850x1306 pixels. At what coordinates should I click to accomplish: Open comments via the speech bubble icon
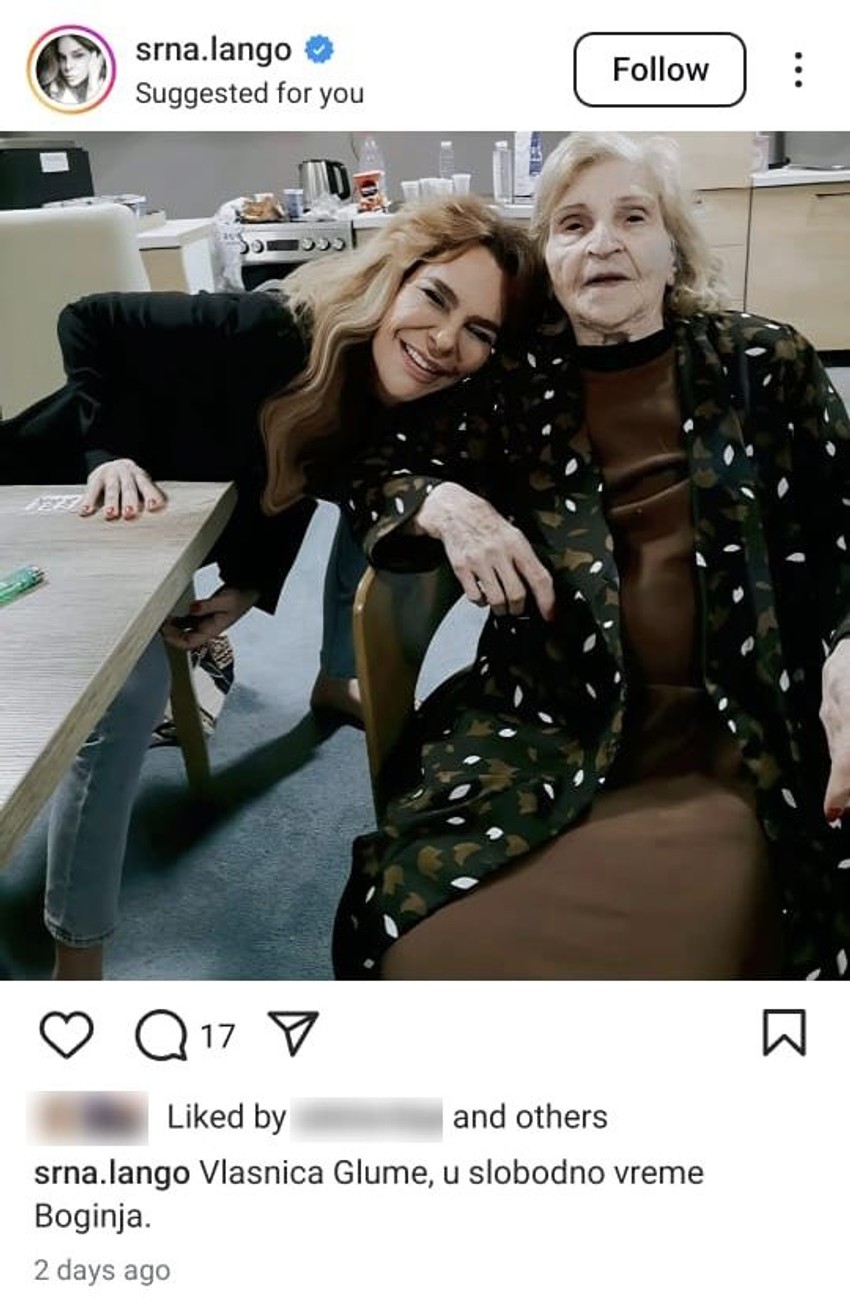pyautogui.click(x=161, y=1035)
